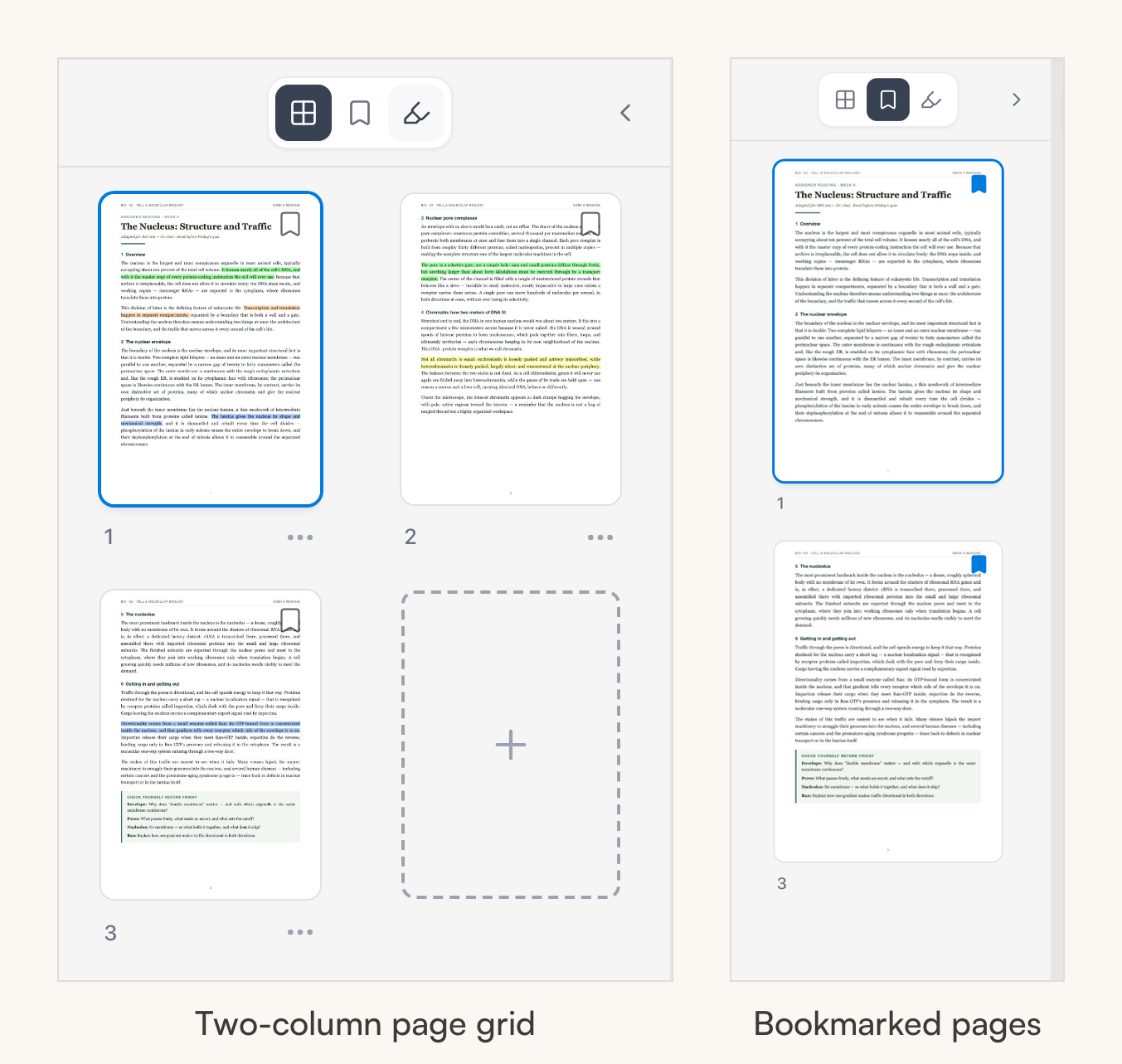Open annotations view in left panel
The image size is (1122, 1064).
[416, 113]
